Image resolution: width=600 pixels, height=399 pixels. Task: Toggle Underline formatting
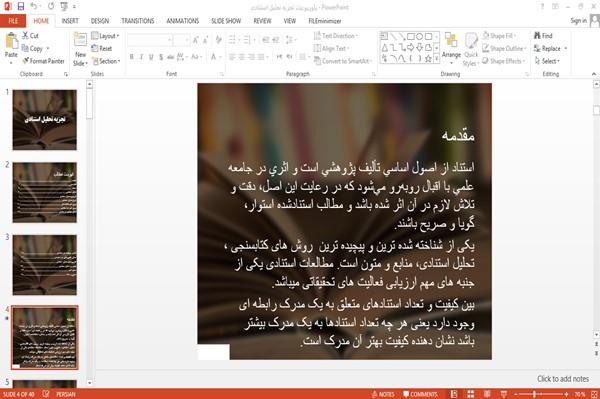151,57
